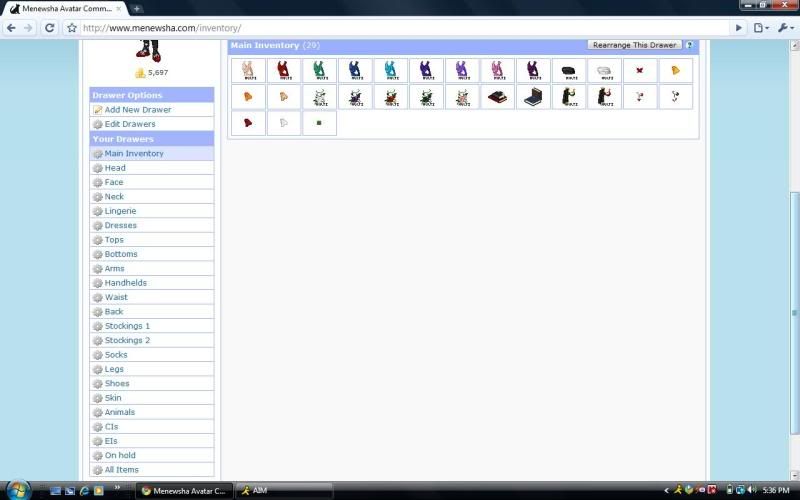Image resolution: width=800 pixels, height=500 pixels.
Task: Select the white folded item in inventory
Action: 604,70
